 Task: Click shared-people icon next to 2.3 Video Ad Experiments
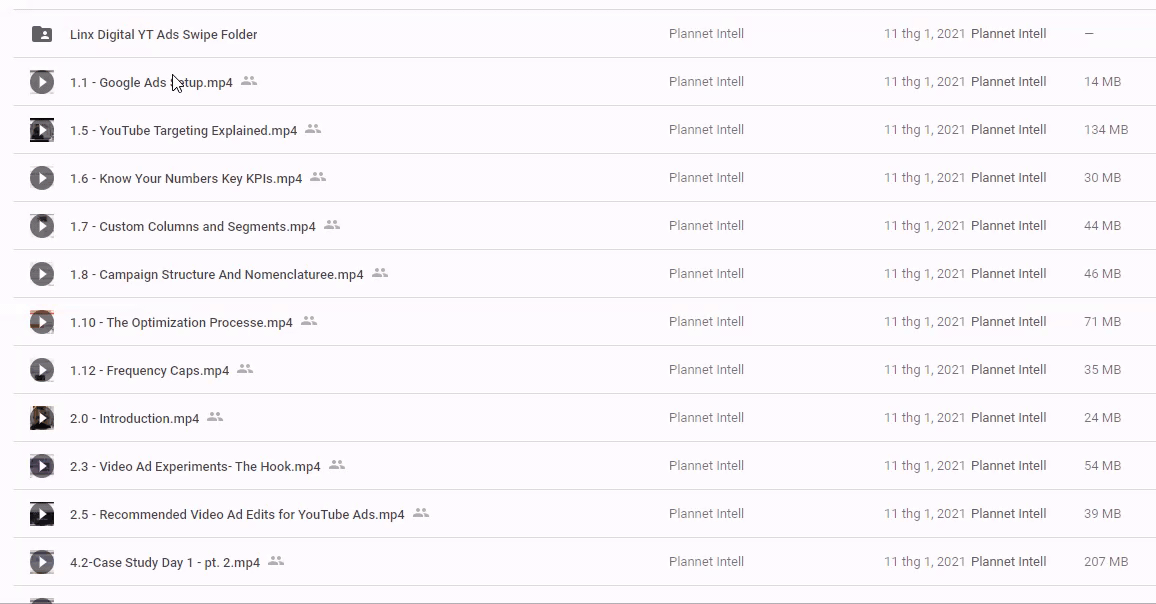click(337, 466)
